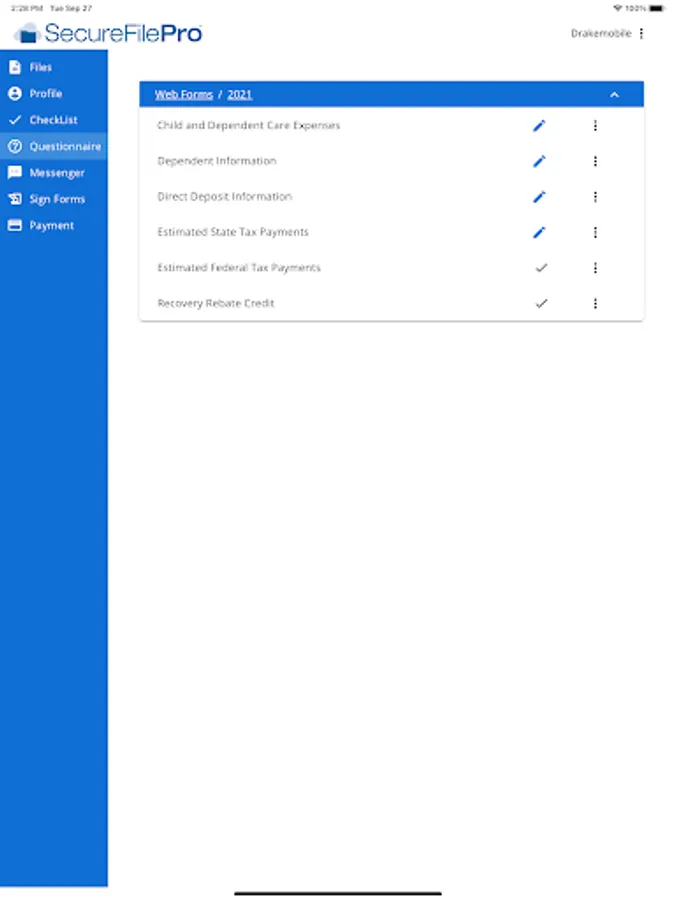Go to CheckList menu item
675x900 pixels.
[53, 120]
